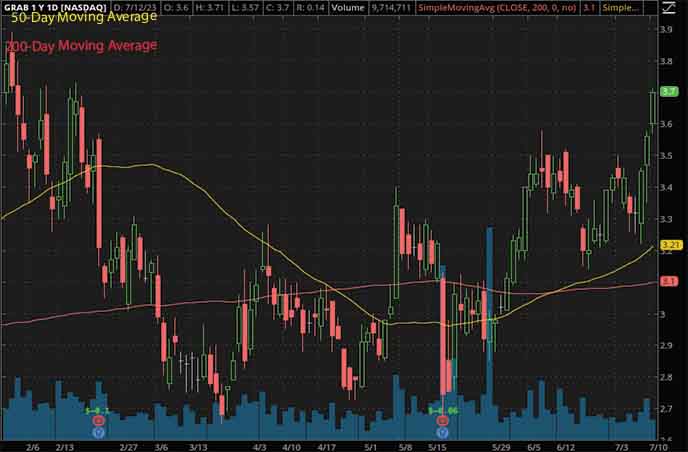Select the GRAB 1 Y 1D [NASDAQ] symbol label
The width and height of the screenshot is (688, 452).
[55, 7]
